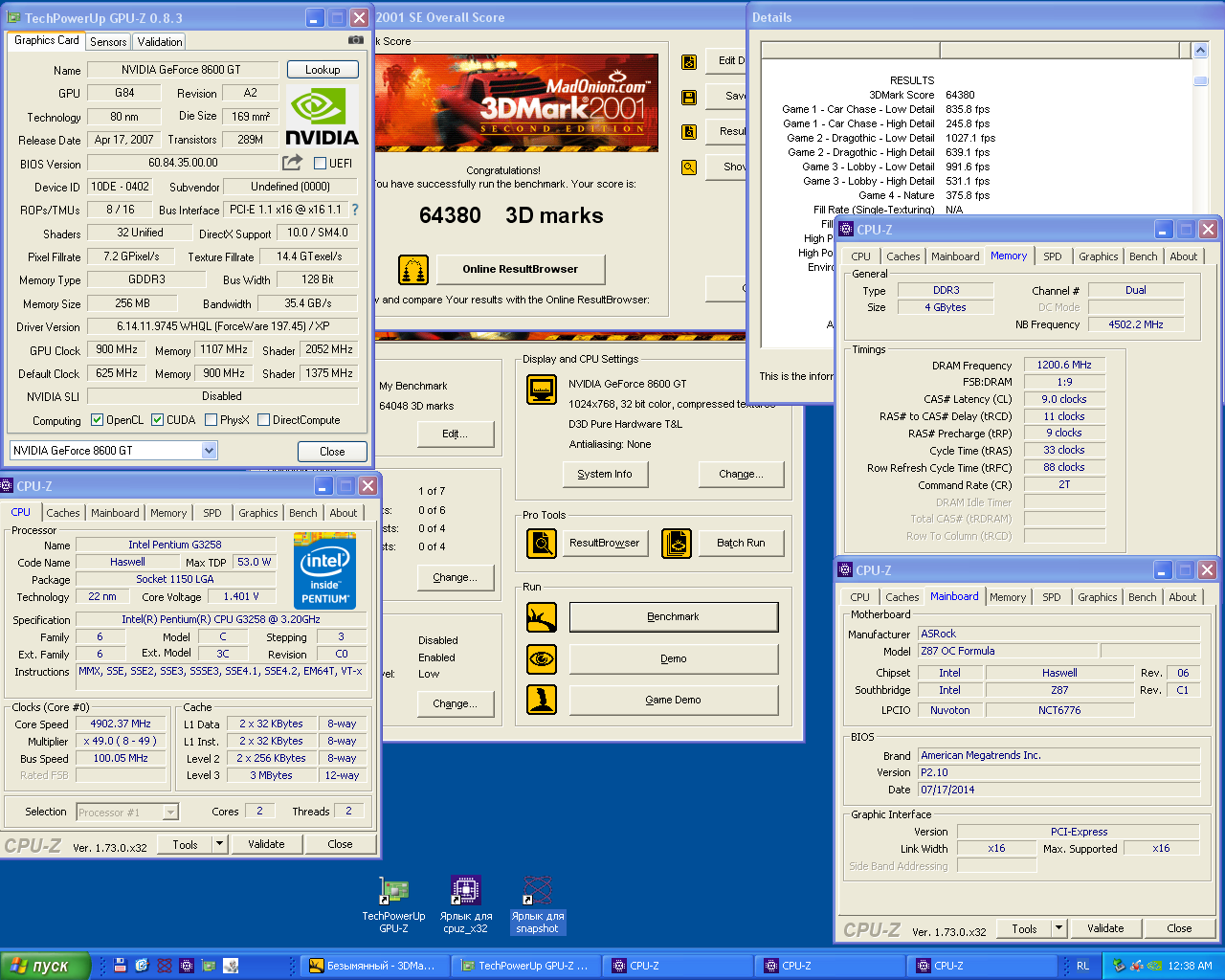
Task: Click Change in Display and CPU Settings
Action: (x=741, y=474)
